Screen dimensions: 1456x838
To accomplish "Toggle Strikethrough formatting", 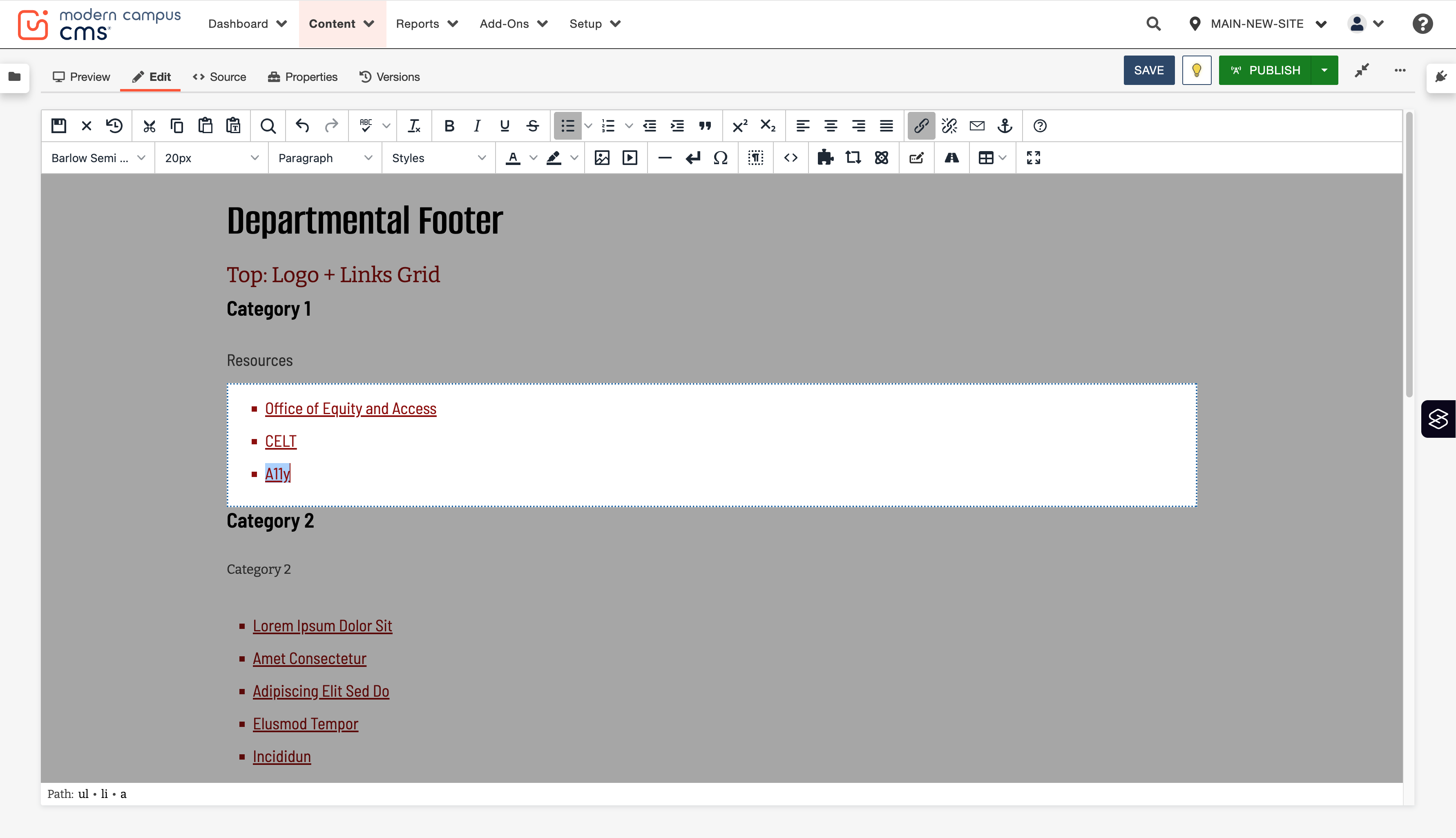I will (x=533, y=125).
